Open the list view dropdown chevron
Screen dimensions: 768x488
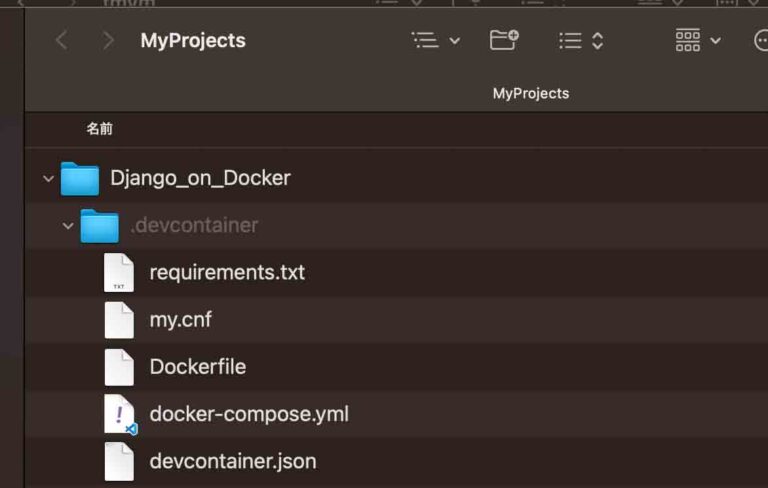[x=455, y=41]
